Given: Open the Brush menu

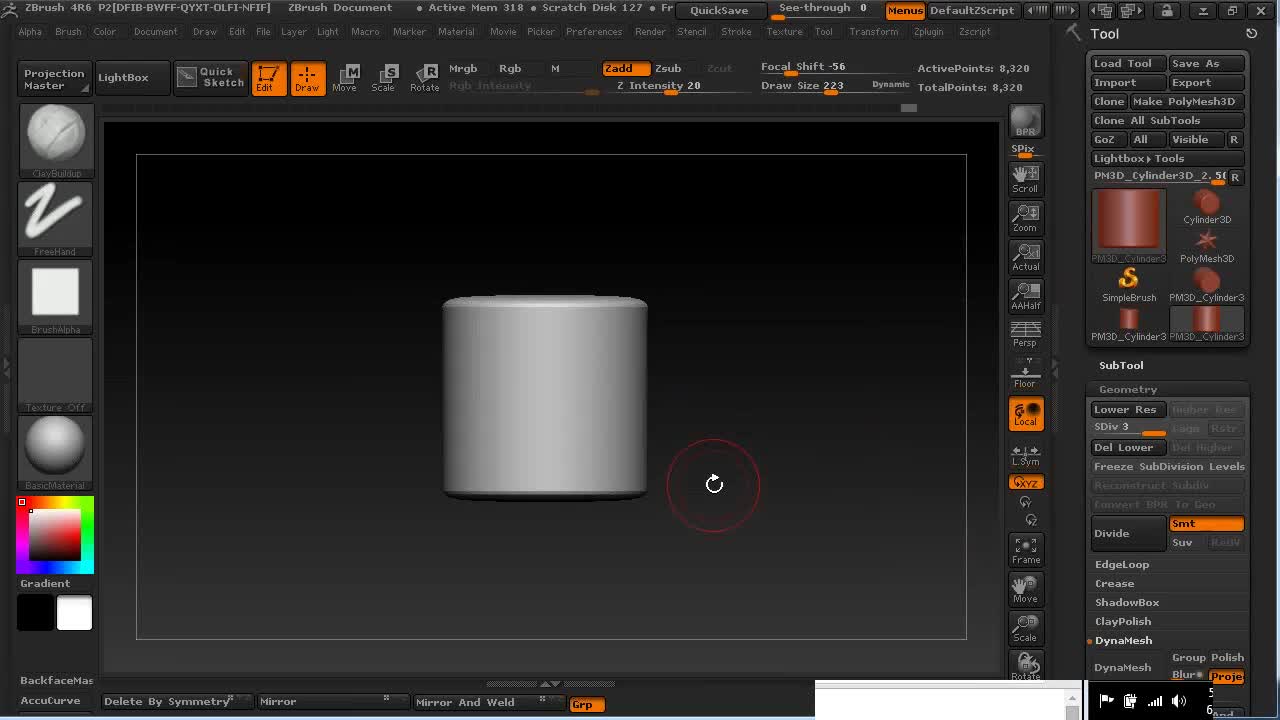Looking at the screenshot, I should pyautogui.click(x=68, y=31).
